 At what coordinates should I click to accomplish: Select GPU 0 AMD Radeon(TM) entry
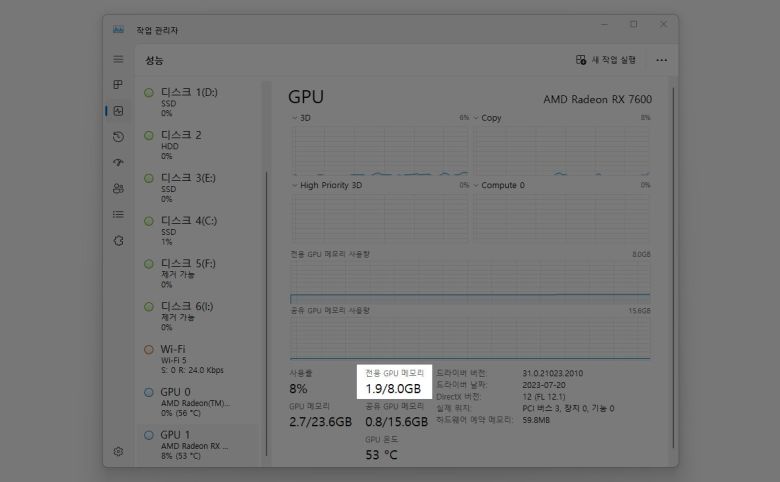[x=199, y=401]
